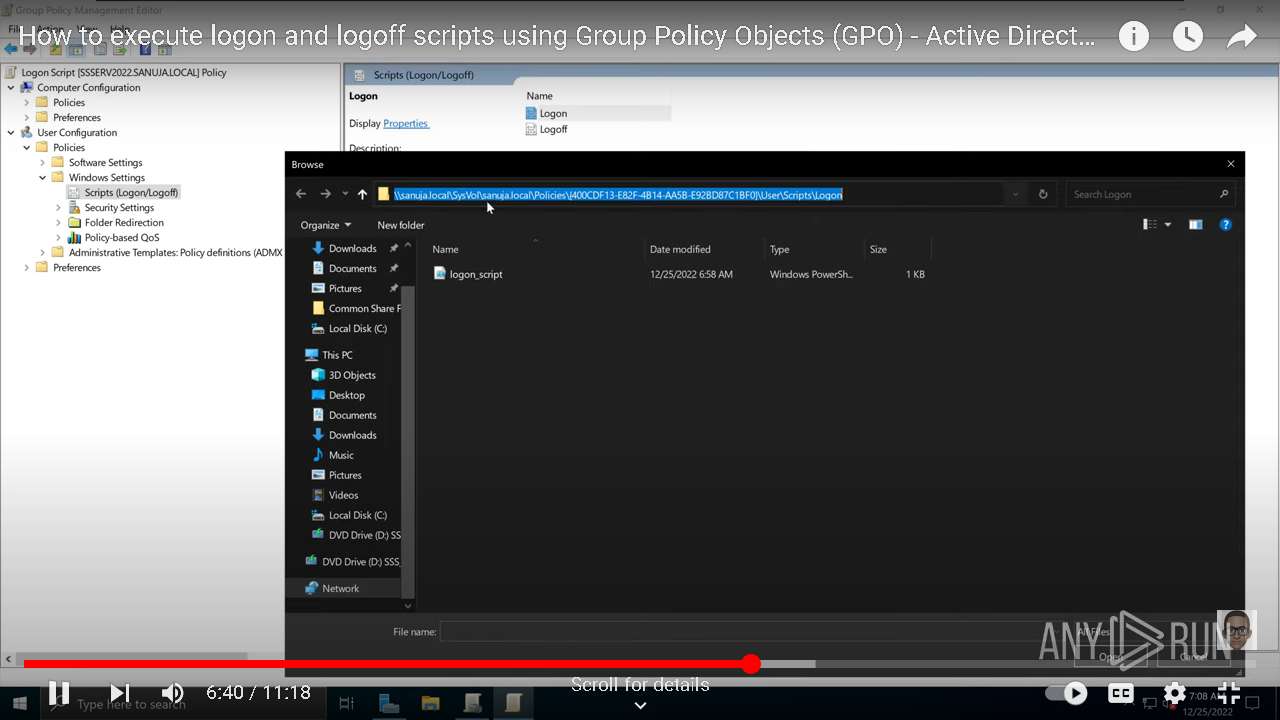Screen dimensions: 1280x720
Task: Select Logon in scripts list
Action: click(x=553, y=113)
